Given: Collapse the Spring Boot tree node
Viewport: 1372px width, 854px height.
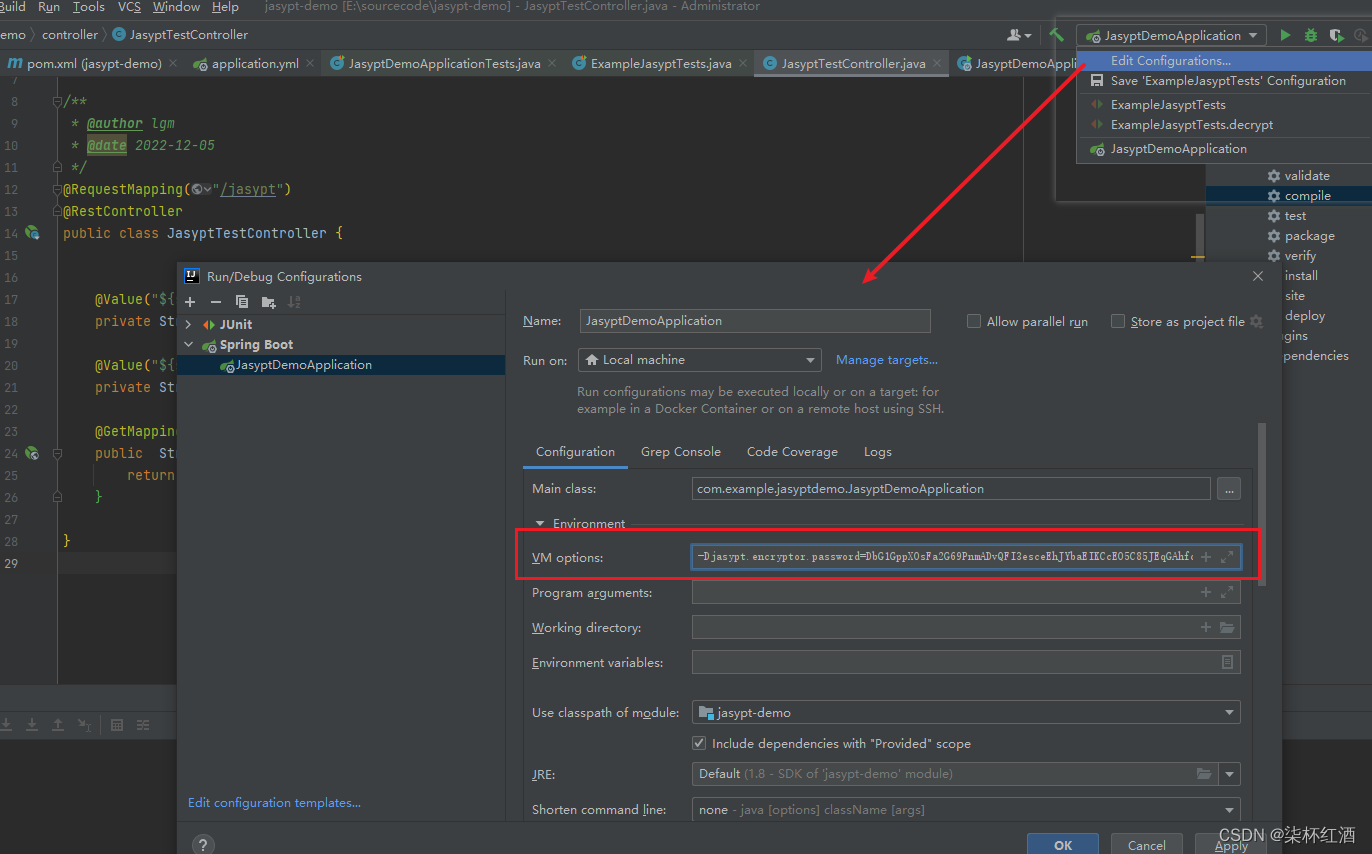Looking at the screenshot, I should 189,345.
